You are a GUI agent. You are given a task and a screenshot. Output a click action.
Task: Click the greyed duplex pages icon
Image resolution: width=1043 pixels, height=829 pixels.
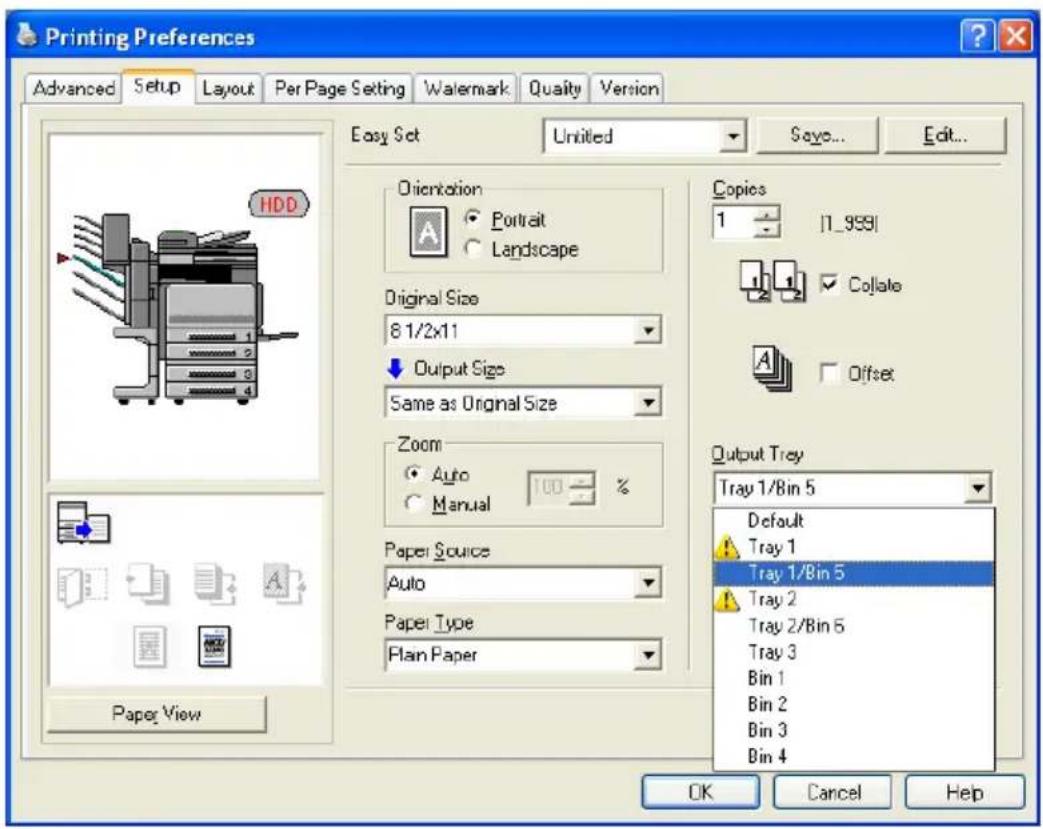148,584
